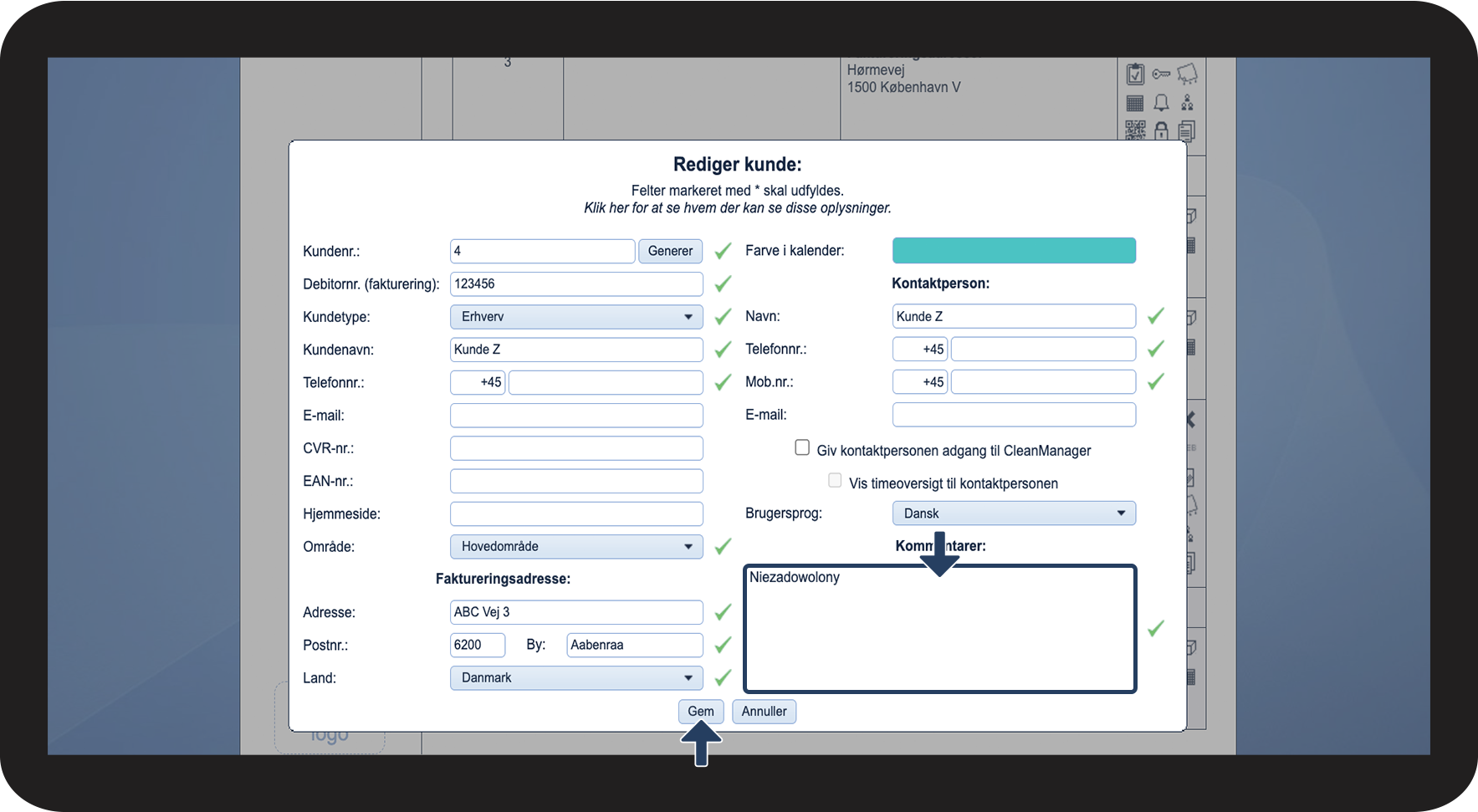Enable contact person access to CleanManager
Image resolution: width=1478 pixels, height=812 pixels.
(802, 448)
